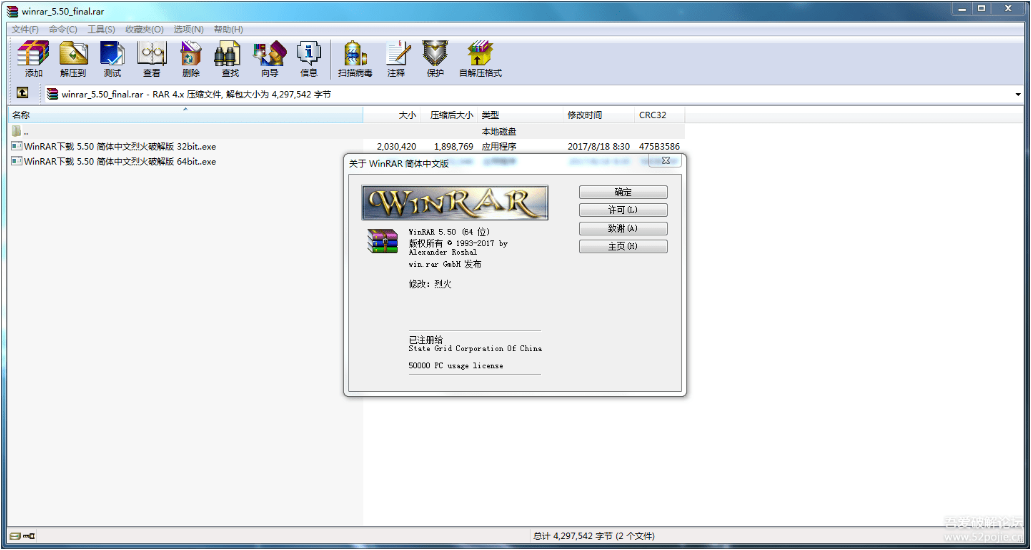
Task: Click the License (许可) button
Action: click(x=623, y=210)
